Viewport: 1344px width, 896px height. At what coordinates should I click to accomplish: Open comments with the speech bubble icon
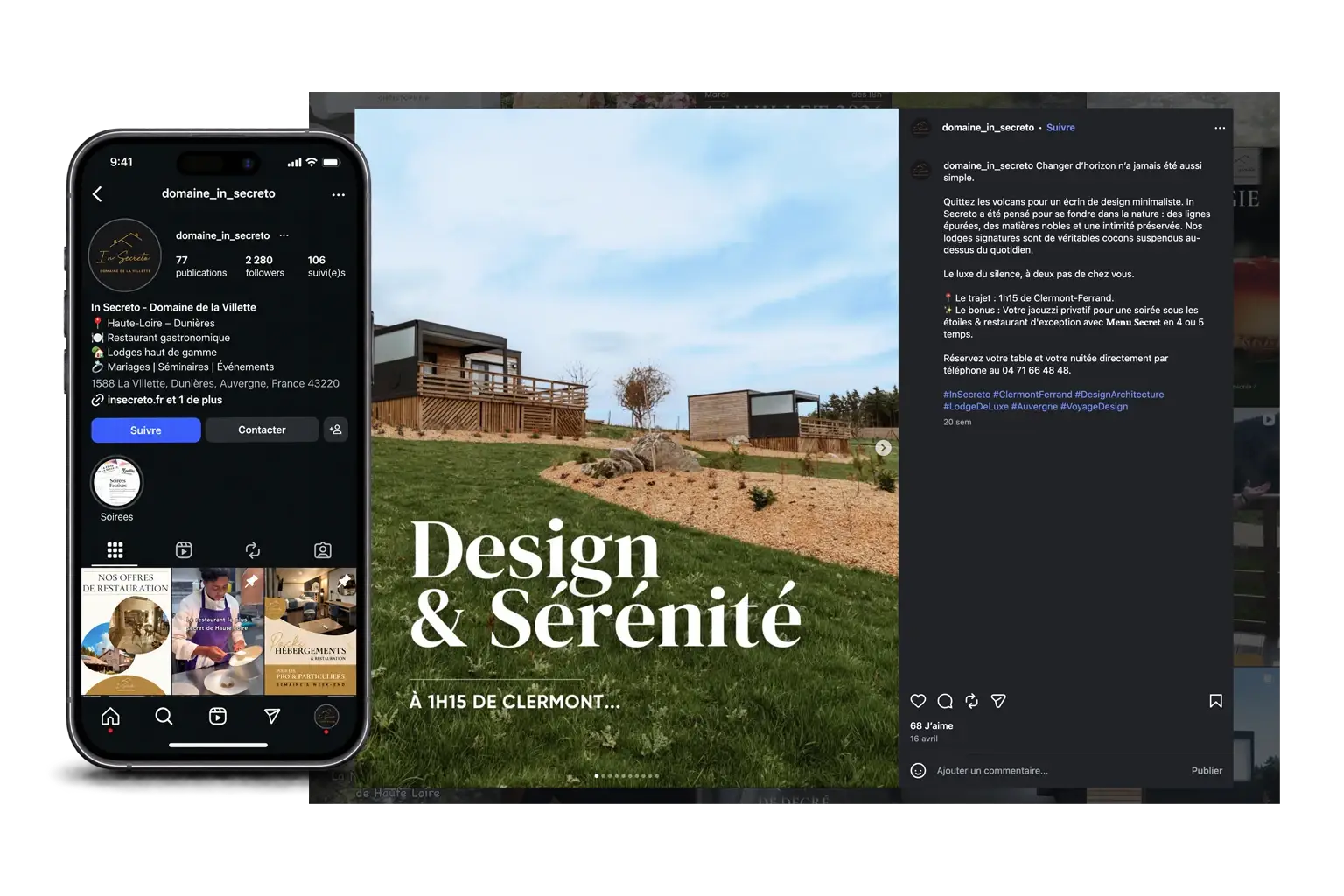945,701
